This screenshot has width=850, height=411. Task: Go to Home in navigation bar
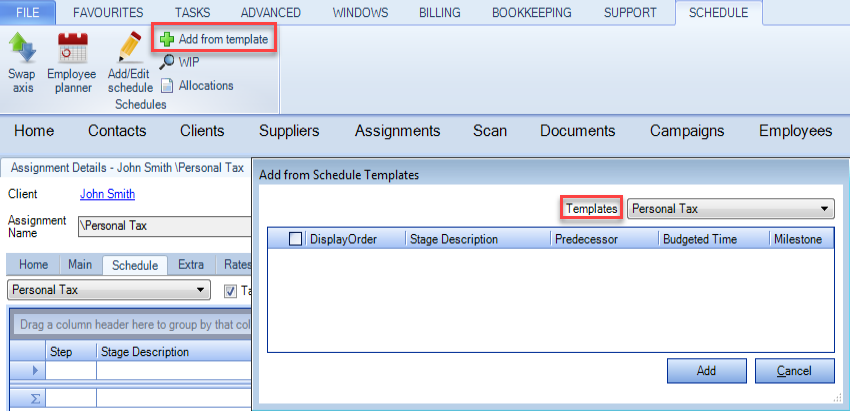click(x=34, y=131)
